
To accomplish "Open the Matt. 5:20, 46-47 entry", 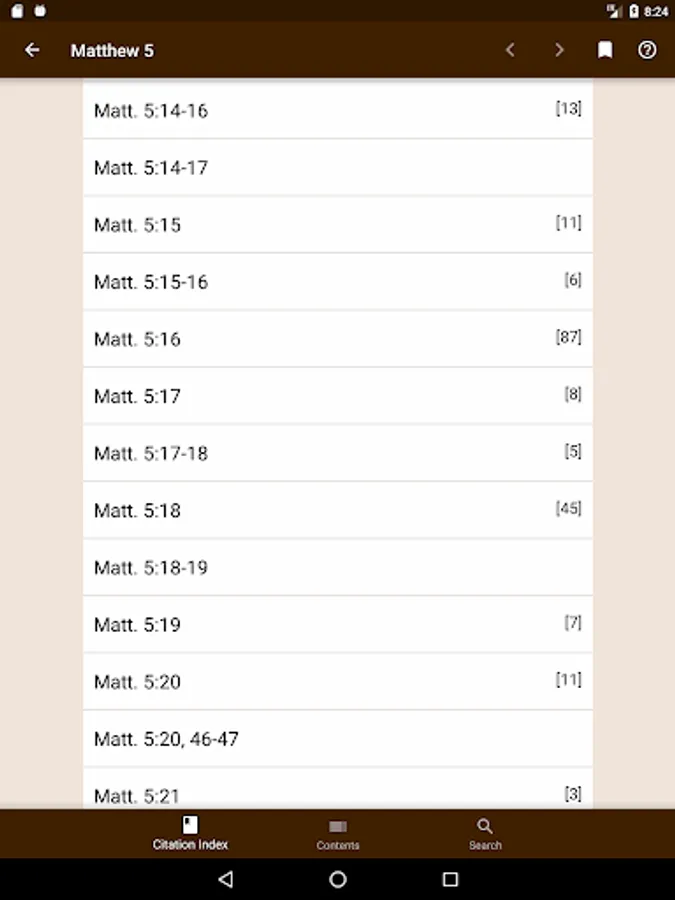I will coord(337,739).
